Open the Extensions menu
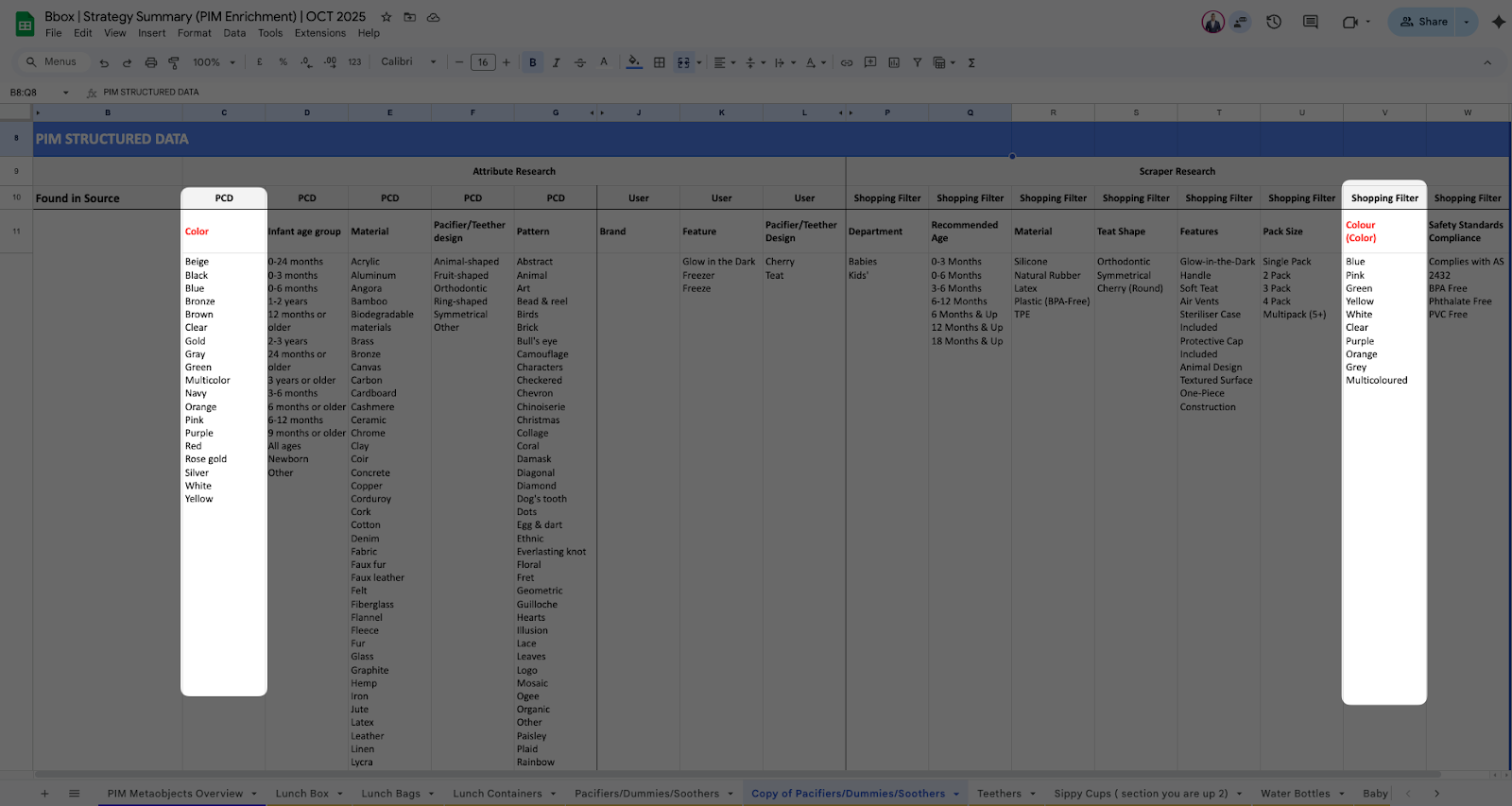This screenshot has height=806, width=1512. (x=319, y=33)
